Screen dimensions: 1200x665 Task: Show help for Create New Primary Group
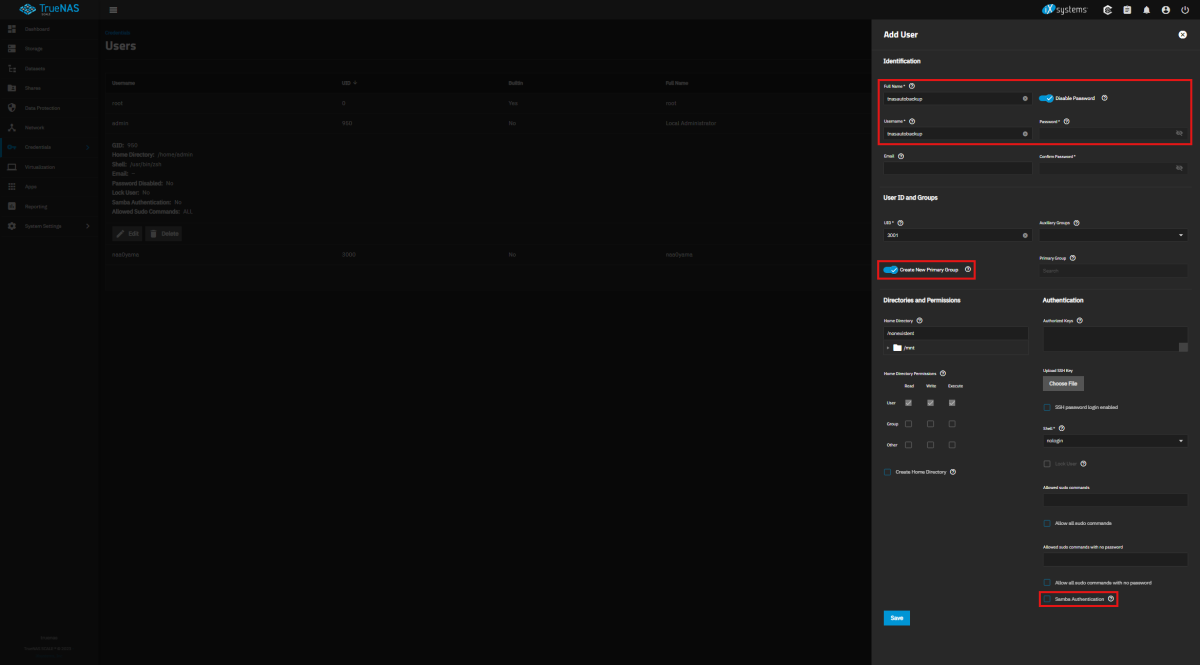coord(967,269)
